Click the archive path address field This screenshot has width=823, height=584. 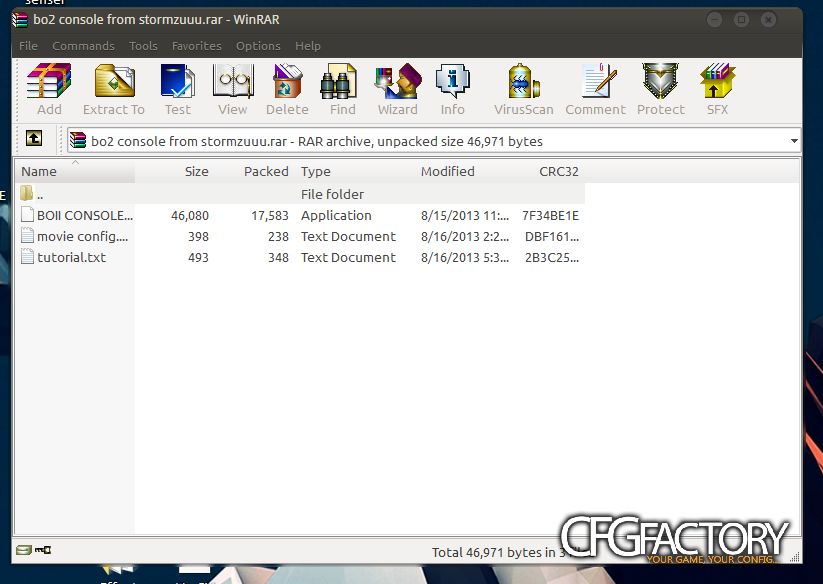coord(434,141)
